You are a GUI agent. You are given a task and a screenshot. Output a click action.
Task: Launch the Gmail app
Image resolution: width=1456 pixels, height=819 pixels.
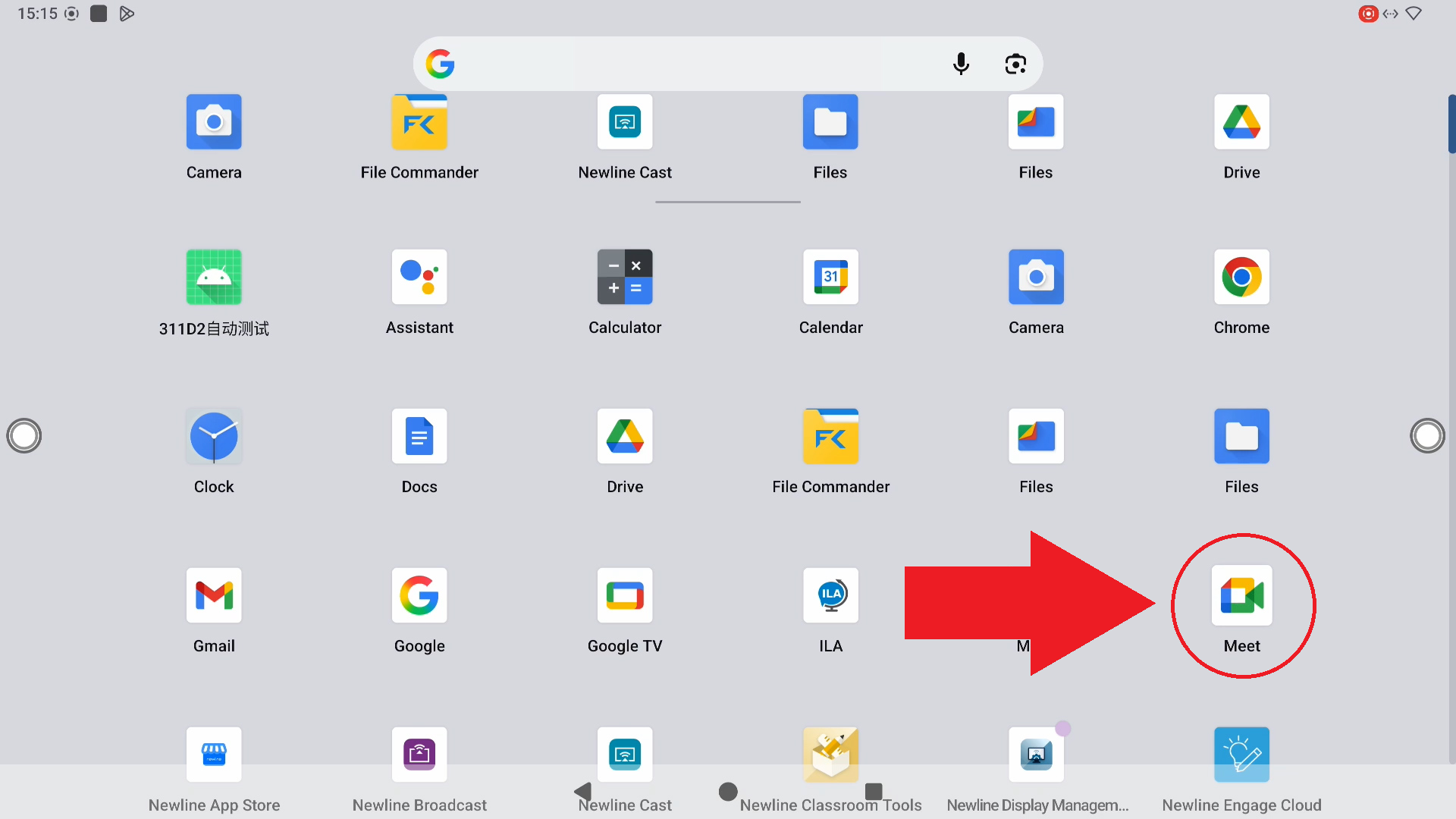point(214,596)
